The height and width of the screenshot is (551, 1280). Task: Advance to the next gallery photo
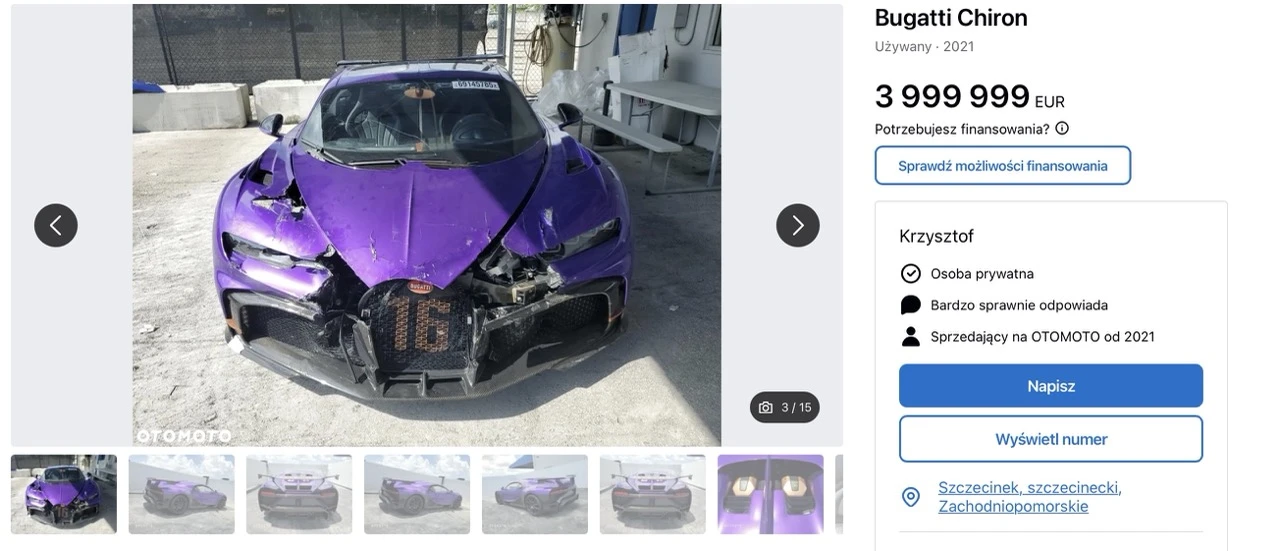798,225
